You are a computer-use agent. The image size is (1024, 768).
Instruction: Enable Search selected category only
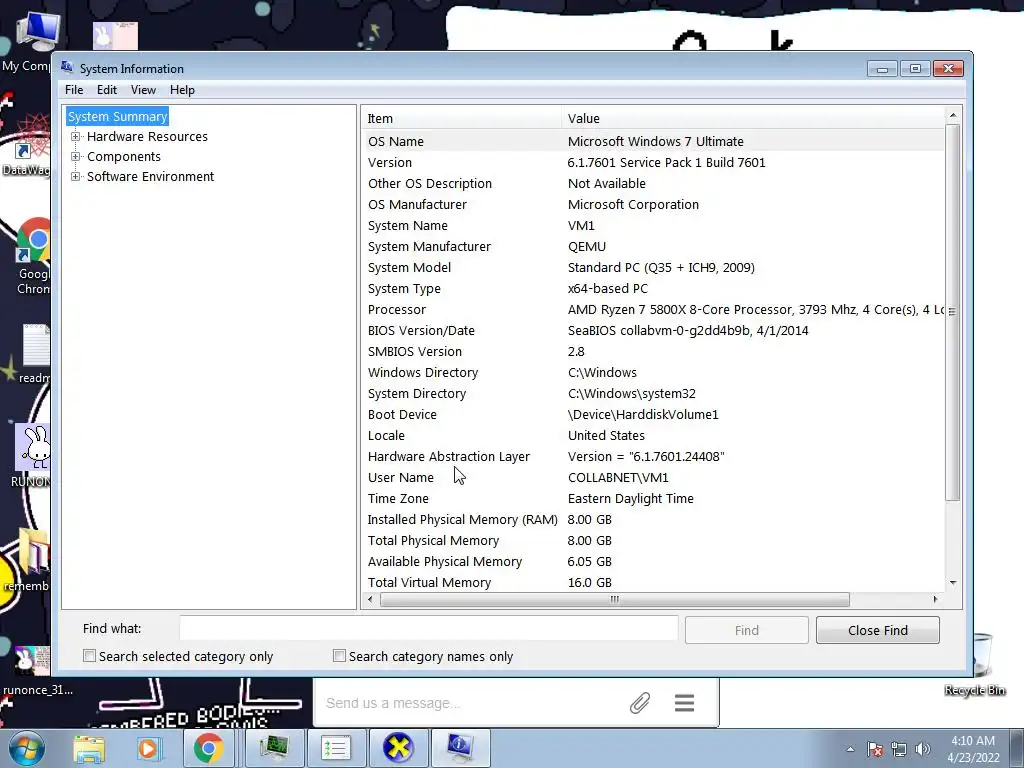[x=89, y=656]
